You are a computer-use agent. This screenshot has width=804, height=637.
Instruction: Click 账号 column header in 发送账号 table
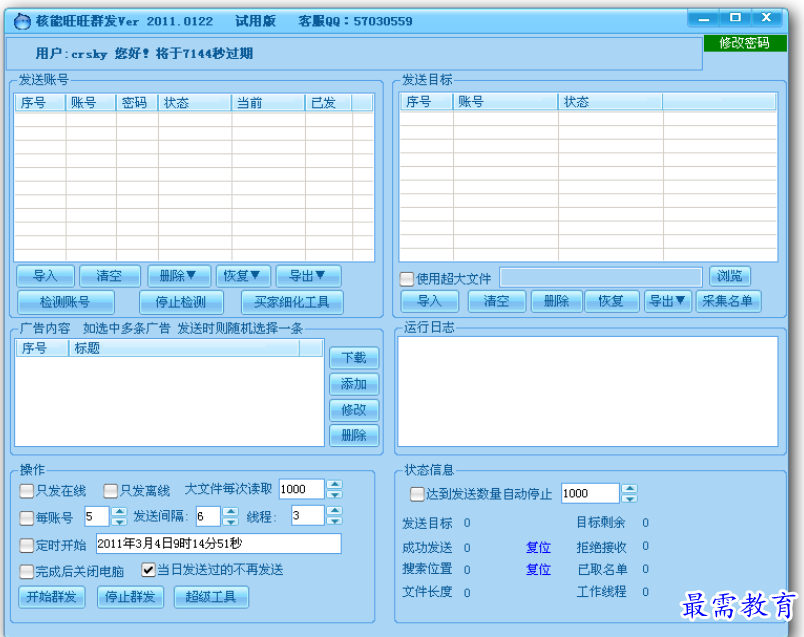point(91,103)
